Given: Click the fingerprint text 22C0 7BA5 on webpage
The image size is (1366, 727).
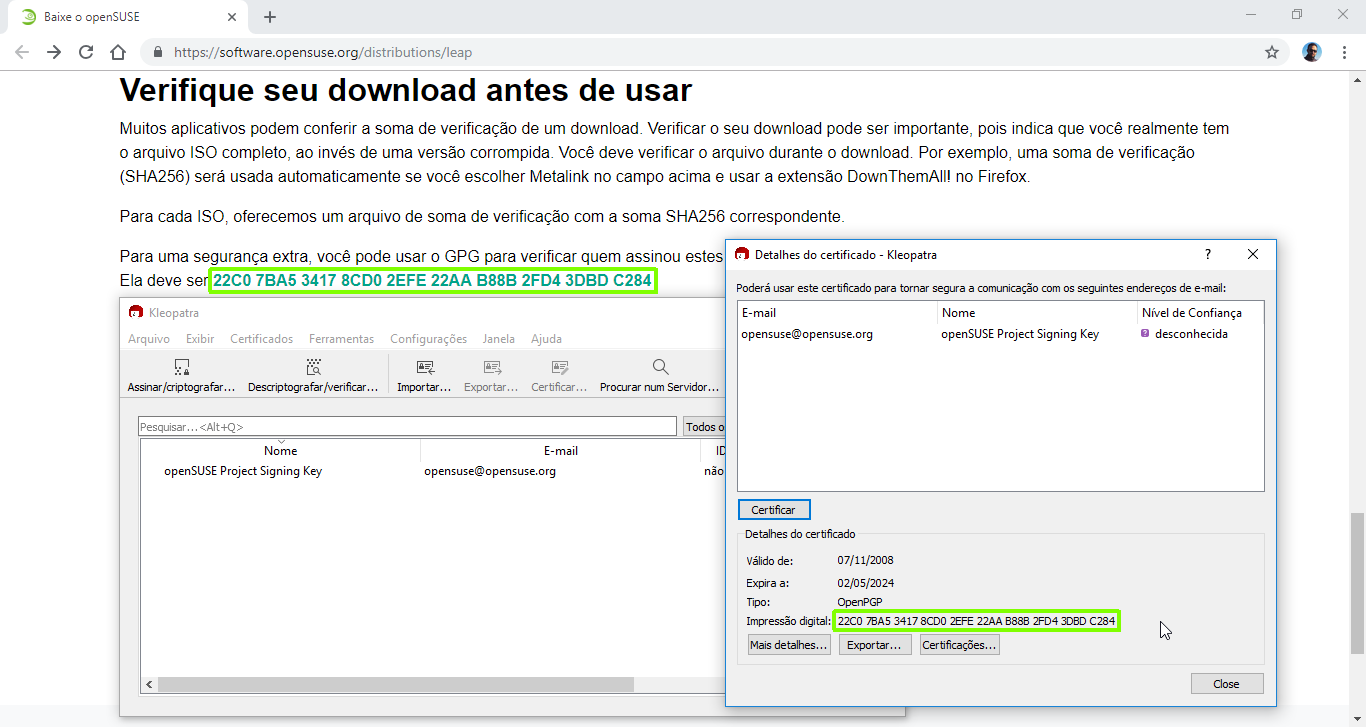Looking at the screenshot, I should pyautogui.click(x=432, y=281).
